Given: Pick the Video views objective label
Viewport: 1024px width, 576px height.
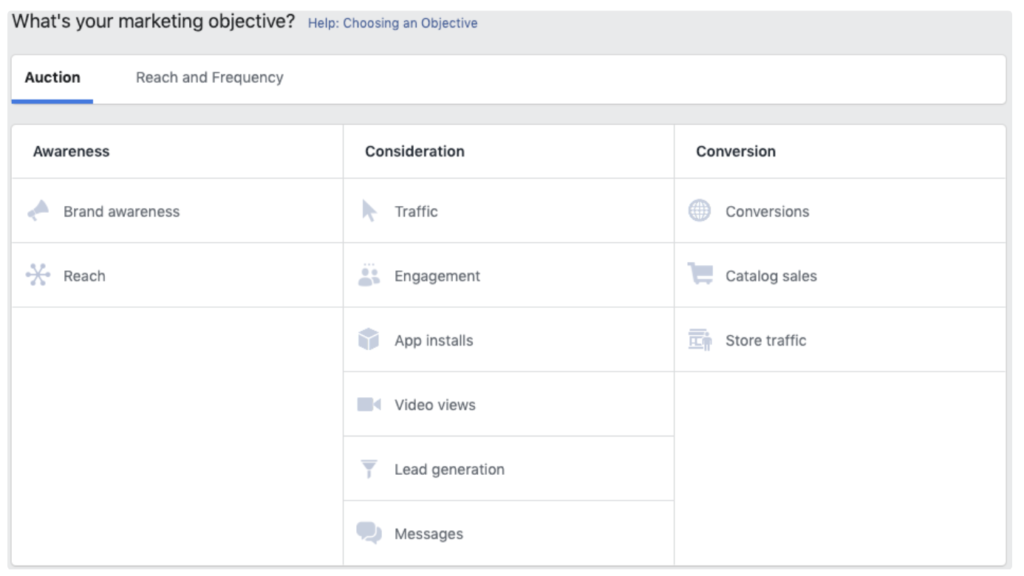Looking at the screenshot, I should [x=435, y=405].
